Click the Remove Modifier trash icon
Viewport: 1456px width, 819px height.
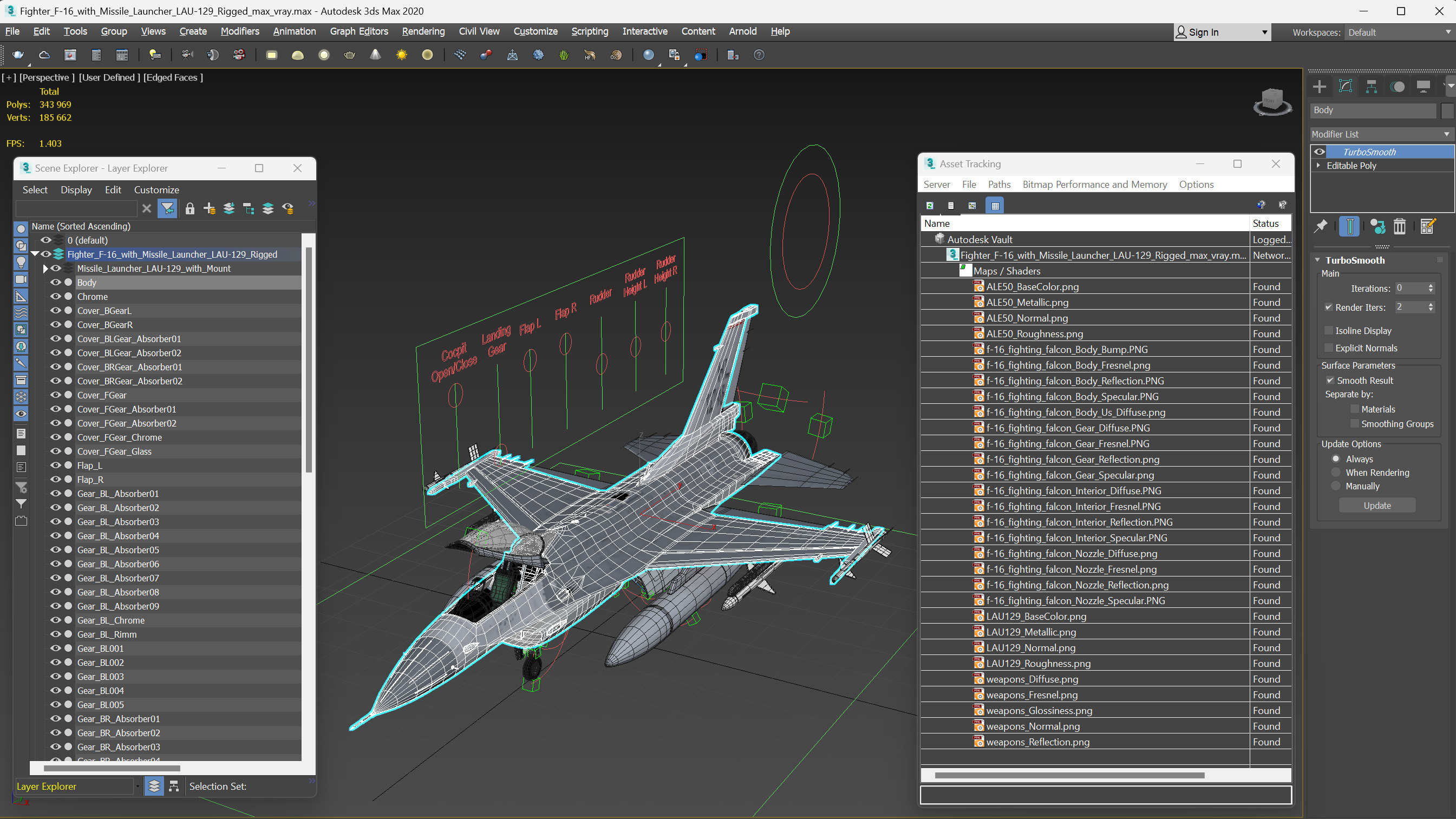point(1400,227)
